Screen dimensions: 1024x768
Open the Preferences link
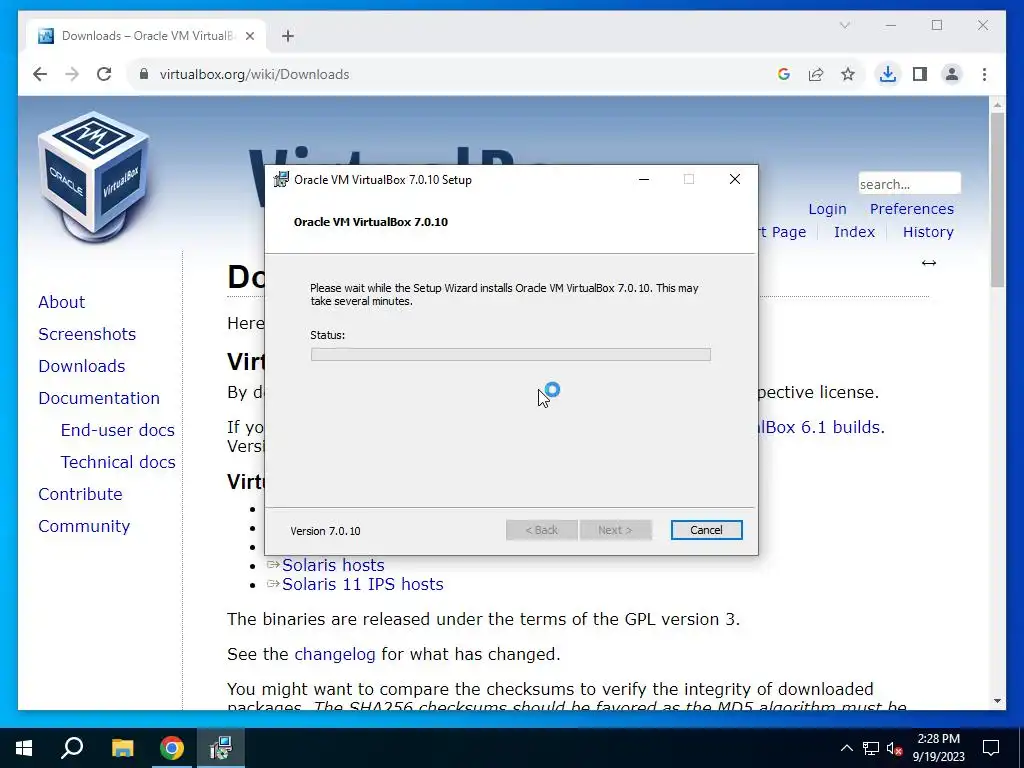(x=912, y=209)
